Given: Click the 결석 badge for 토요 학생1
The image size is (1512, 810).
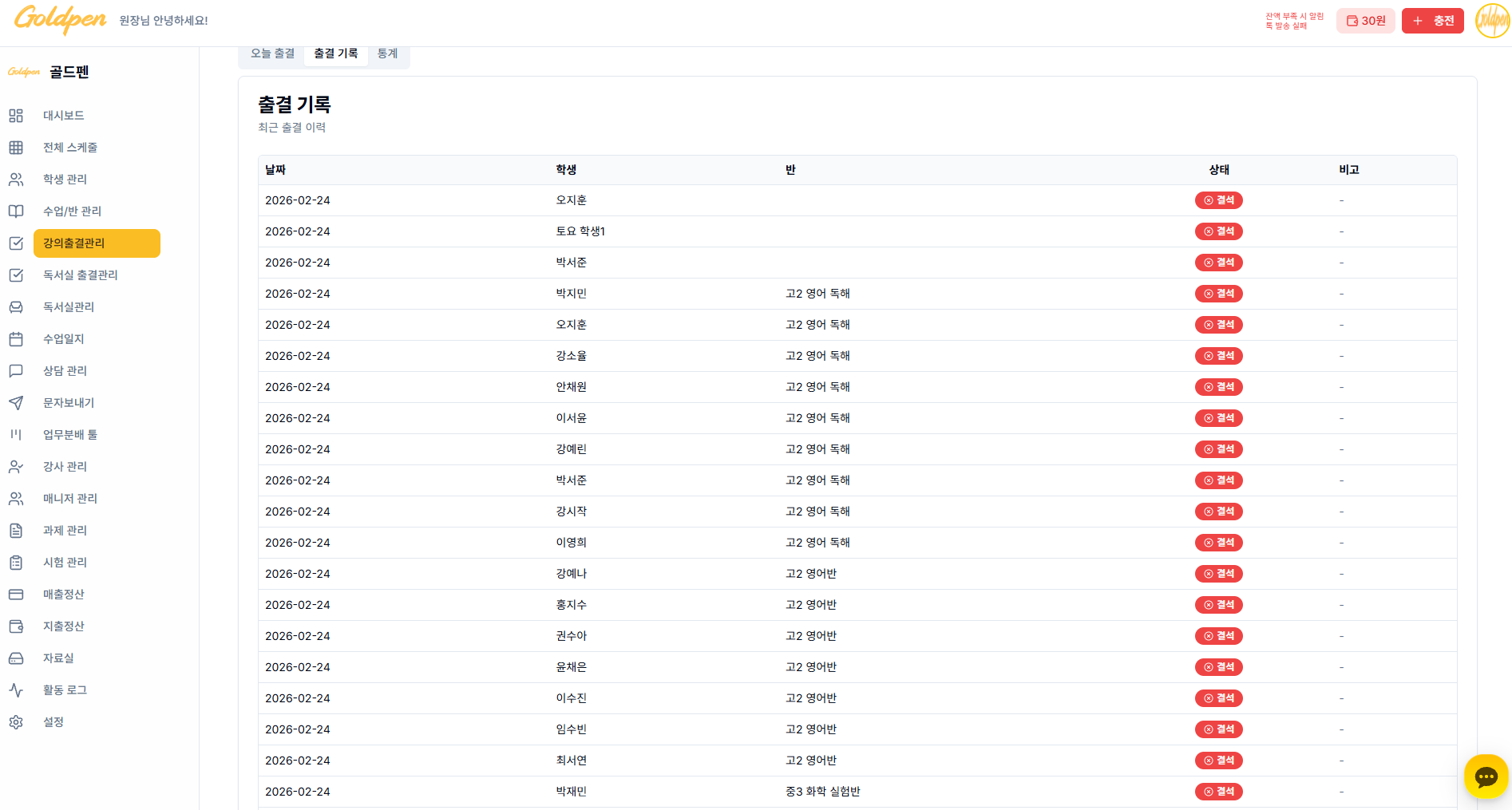Looking at the screenshot, I should click(1218, 231).
